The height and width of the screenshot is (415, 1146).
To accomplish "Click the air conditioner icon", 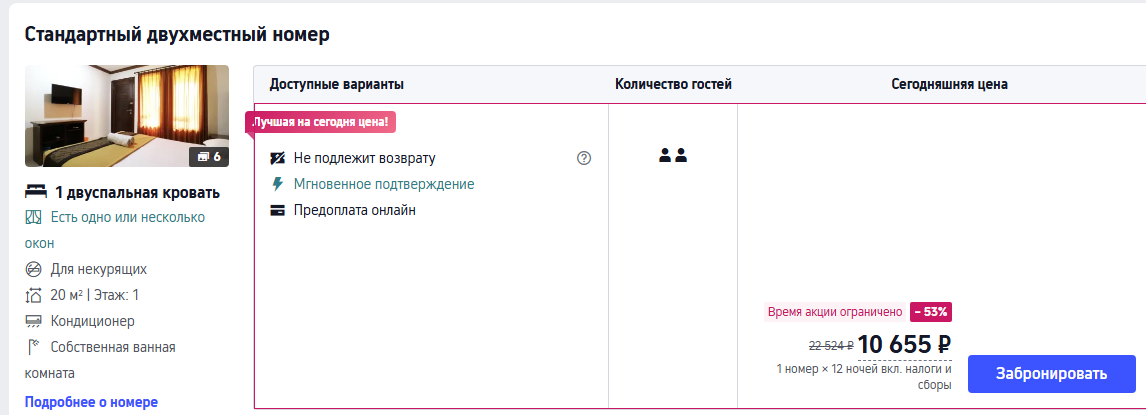I will (x=34, y=321).
